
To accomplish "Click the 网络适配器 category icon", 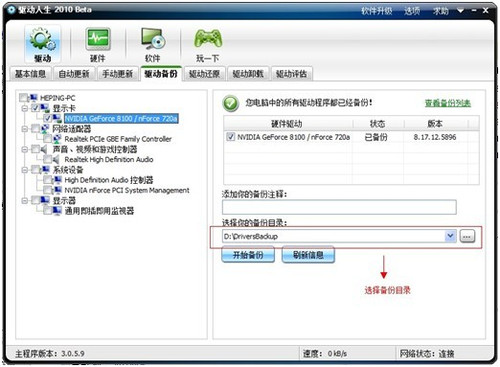I will click(x=45, y=128).
